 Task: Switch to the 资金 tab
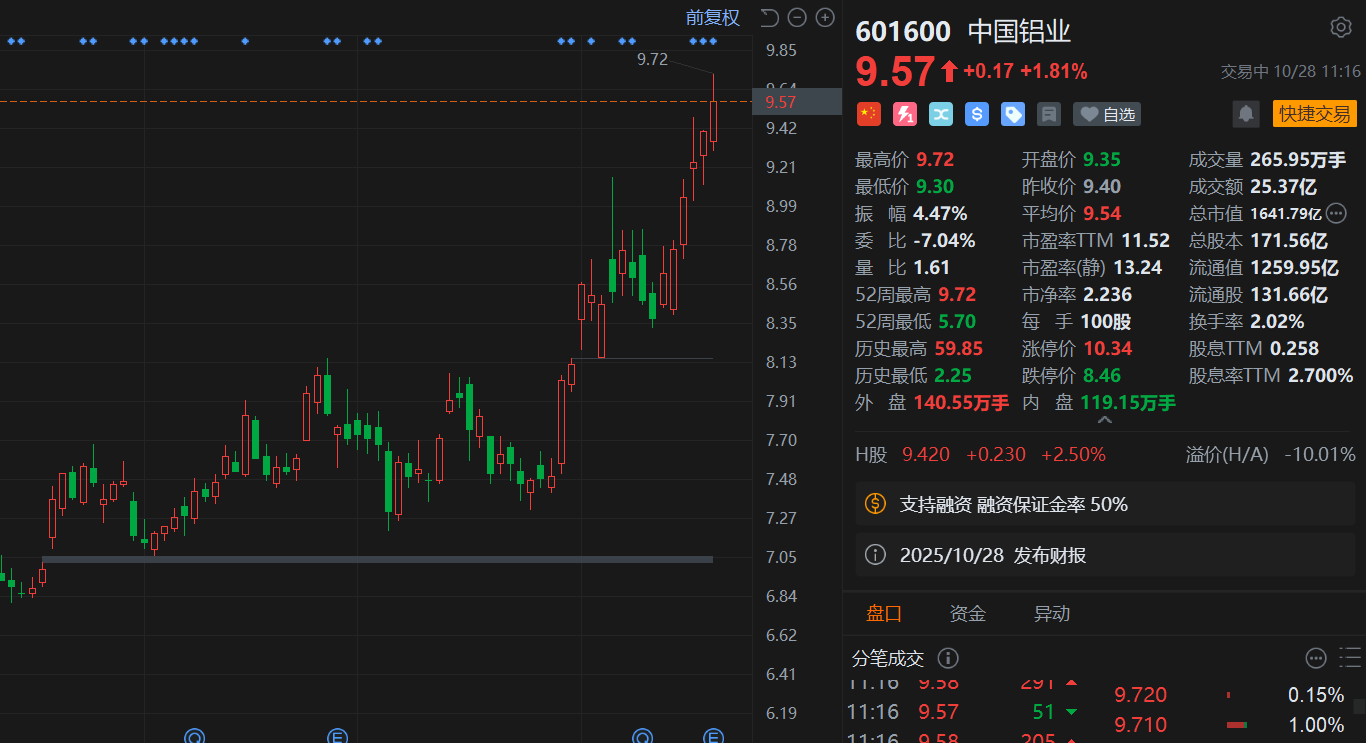pos(967,613)
